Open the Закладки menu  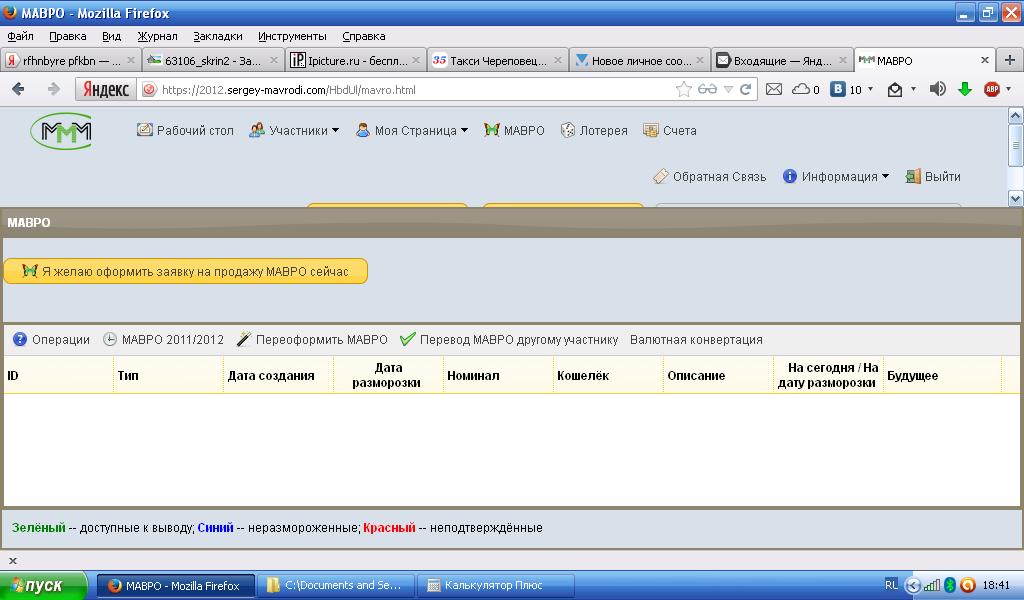(217, 36)
